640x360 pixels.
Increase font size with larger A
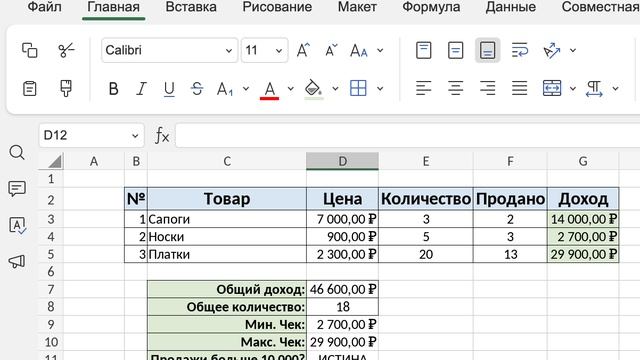coord(303,51)
